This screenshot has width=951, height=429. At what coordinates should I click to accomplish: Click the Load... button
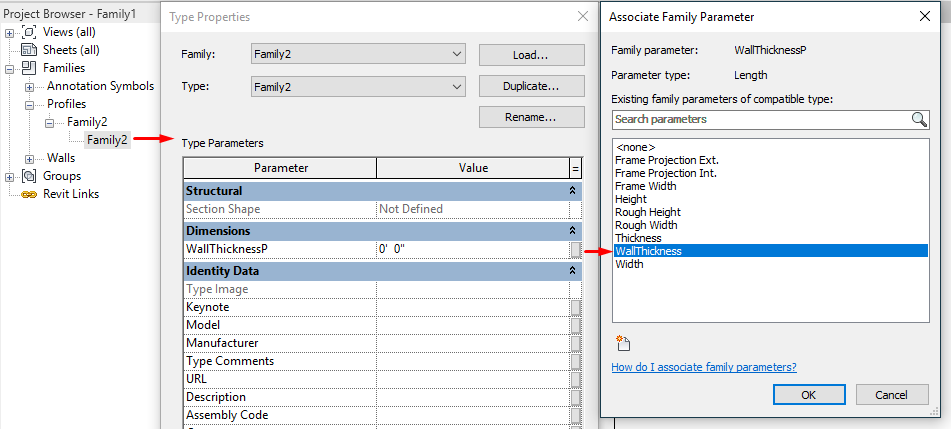[x=531, y=55]
